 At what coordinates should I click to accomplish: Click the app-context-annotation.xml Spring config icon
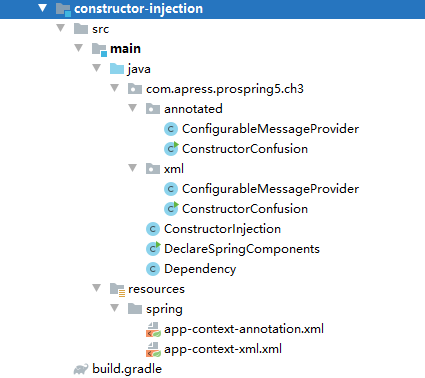pyautogui.click(x=153, y=329)
